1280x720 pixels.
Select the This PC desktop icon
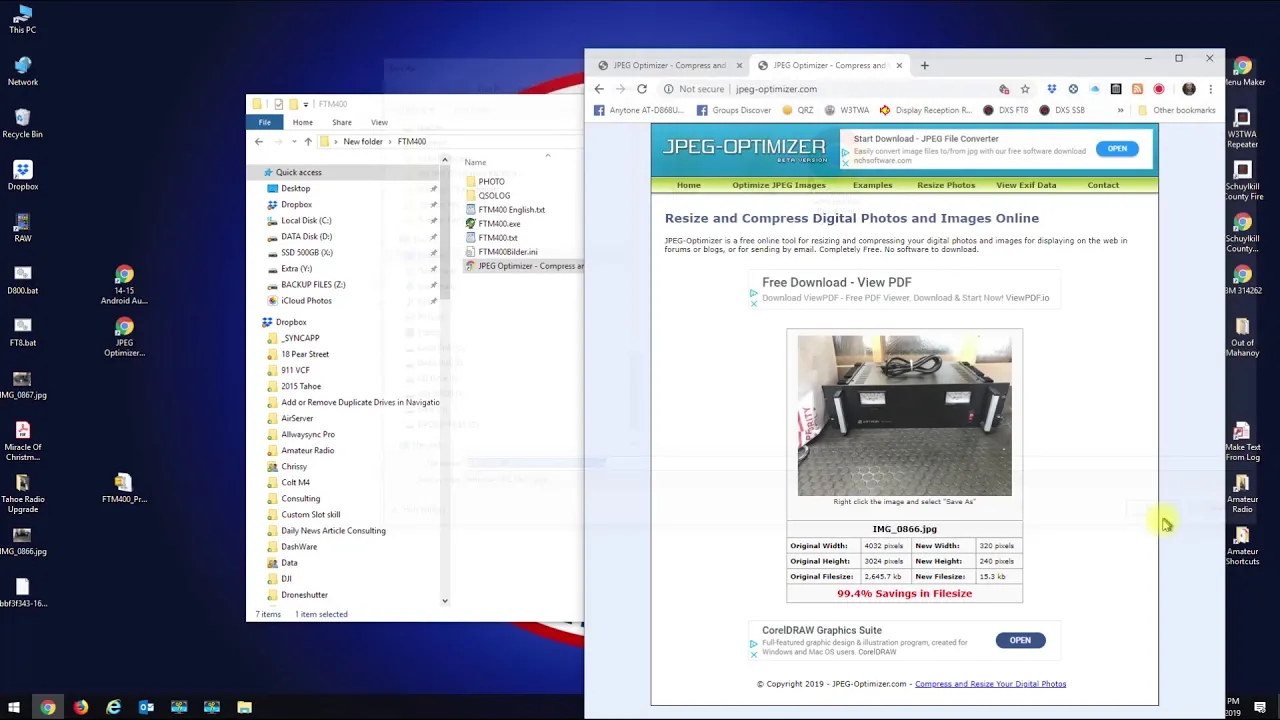[x=22, y=19]
